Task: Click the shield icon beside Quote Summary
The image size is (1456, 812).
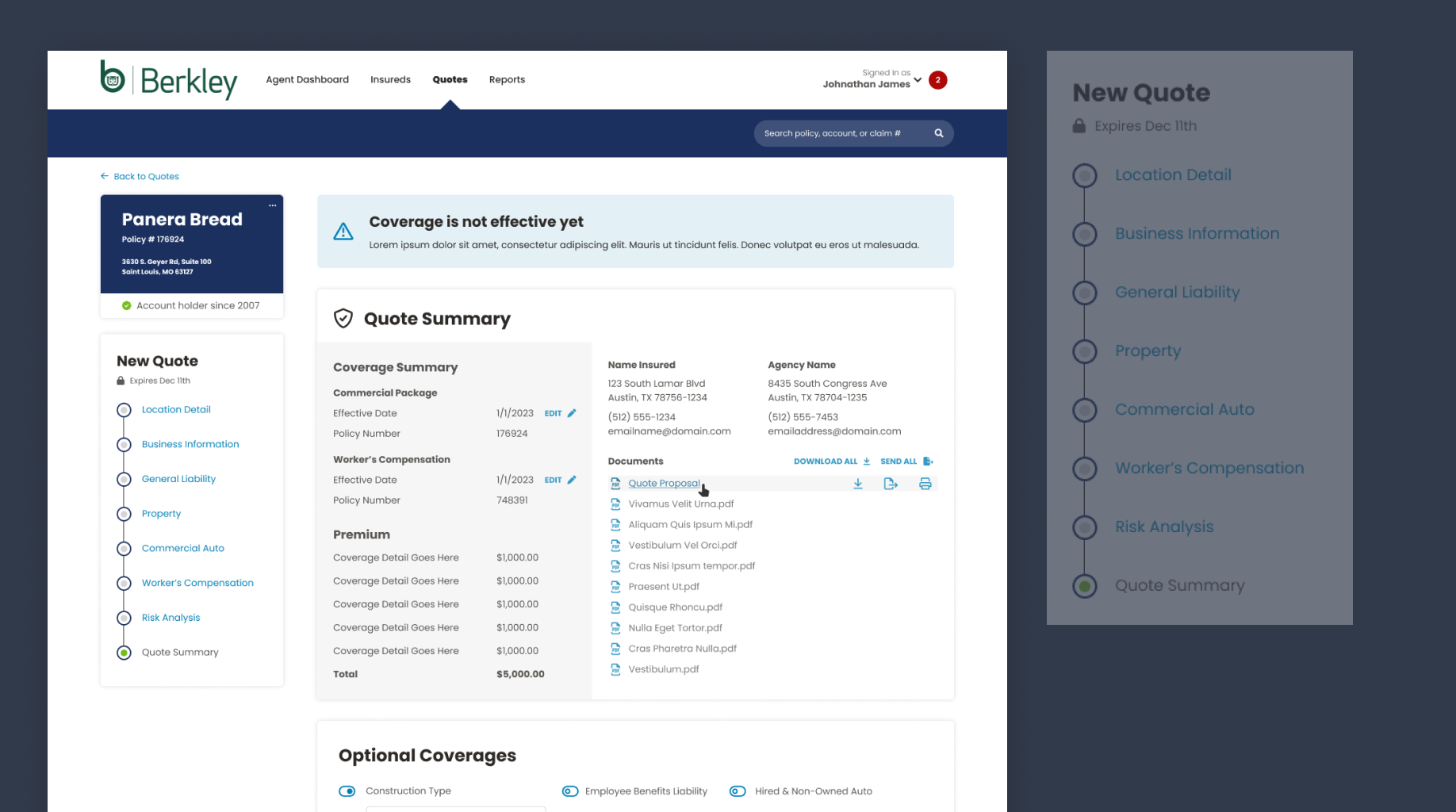Action: 343,319
